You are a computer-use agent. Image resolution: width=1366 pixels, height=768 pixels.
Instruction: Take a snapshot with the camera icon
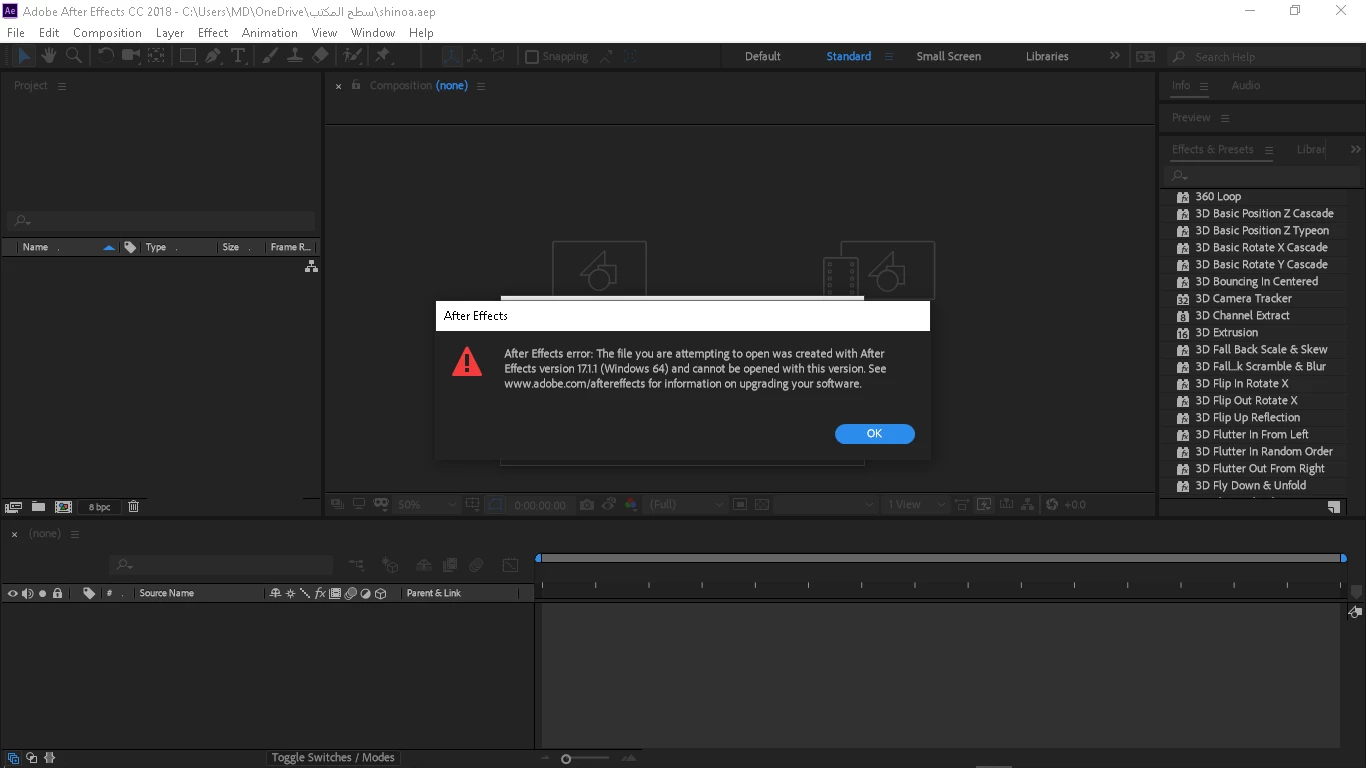click(587, 505)
